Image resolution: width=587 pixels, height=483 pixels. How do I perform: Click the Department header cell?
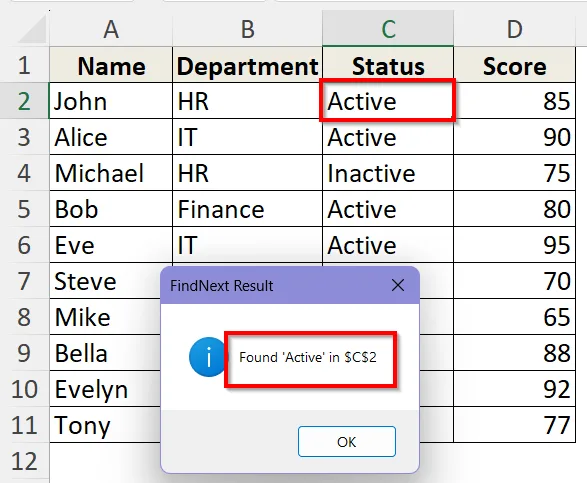pyautogui.click(x=247, y=65)
